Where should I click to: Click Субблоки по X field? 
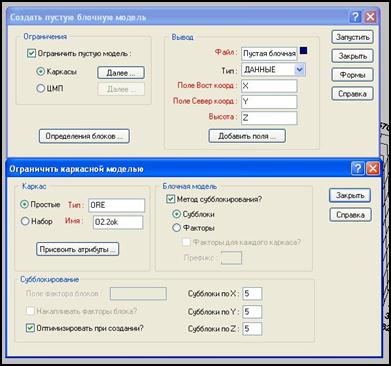coord(252,294)
